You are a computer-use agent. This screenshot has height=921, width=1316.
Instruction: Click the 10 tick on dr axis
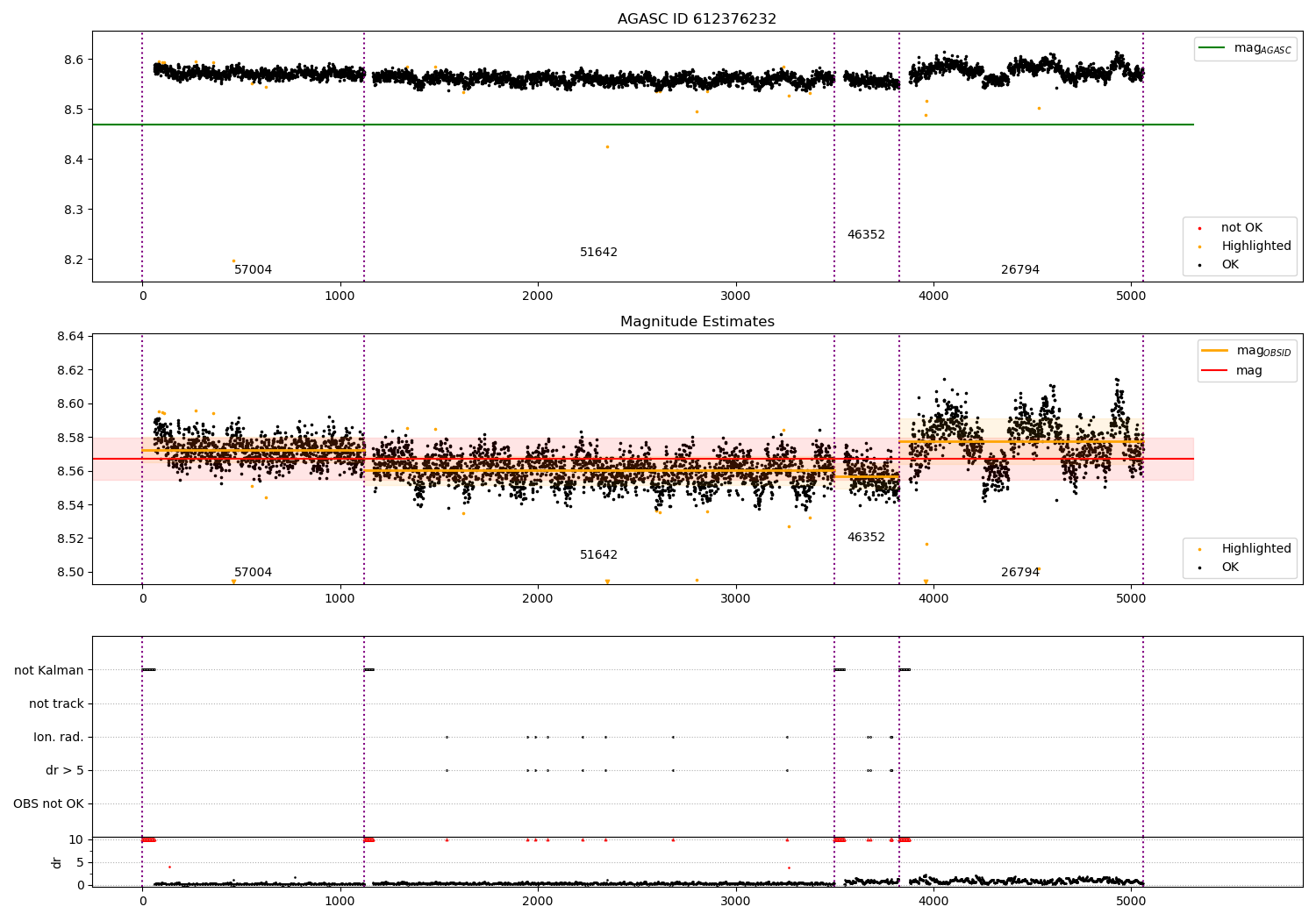pos(76,839)
